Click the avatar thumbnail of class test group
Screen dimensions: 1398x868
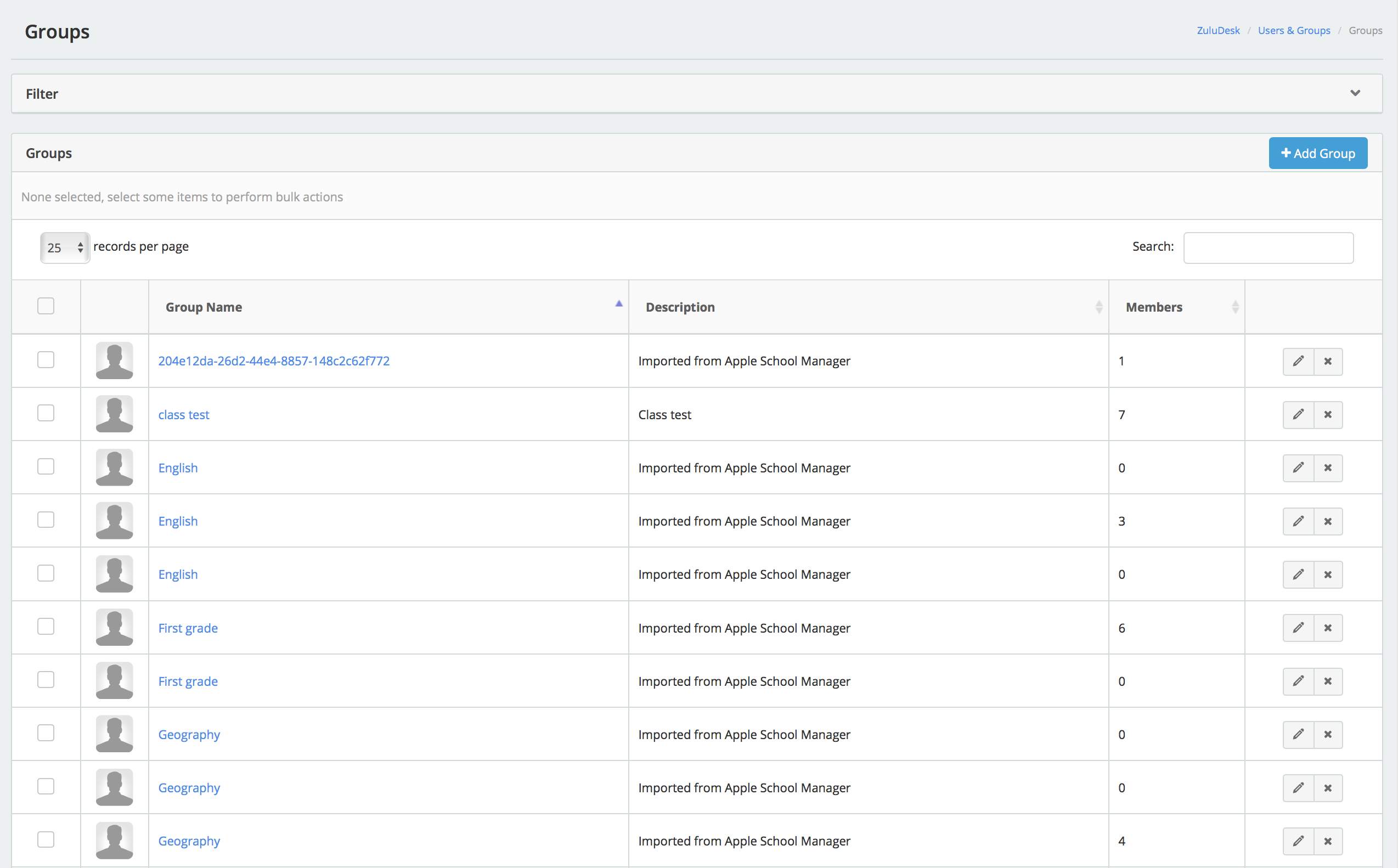click(114, 414)
